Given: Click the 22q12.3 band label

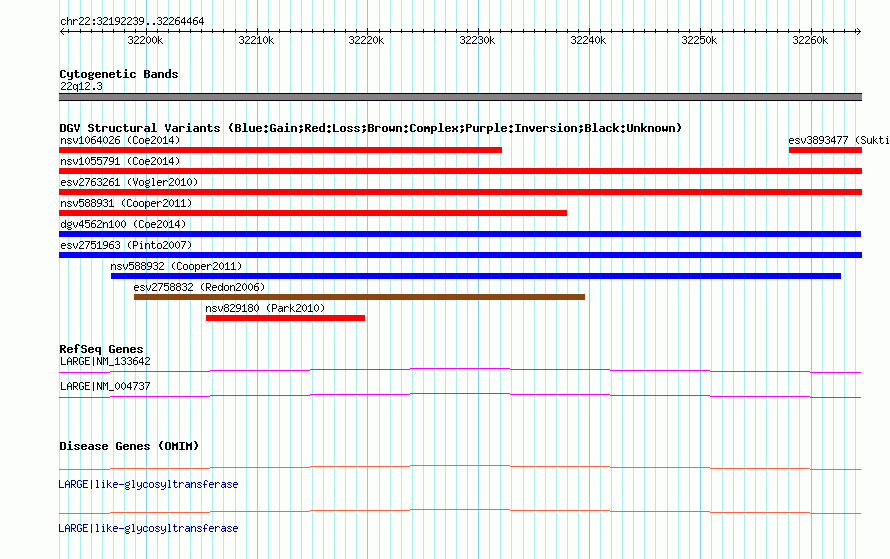Looking at the screenshot, I should (x=81, y=86).
